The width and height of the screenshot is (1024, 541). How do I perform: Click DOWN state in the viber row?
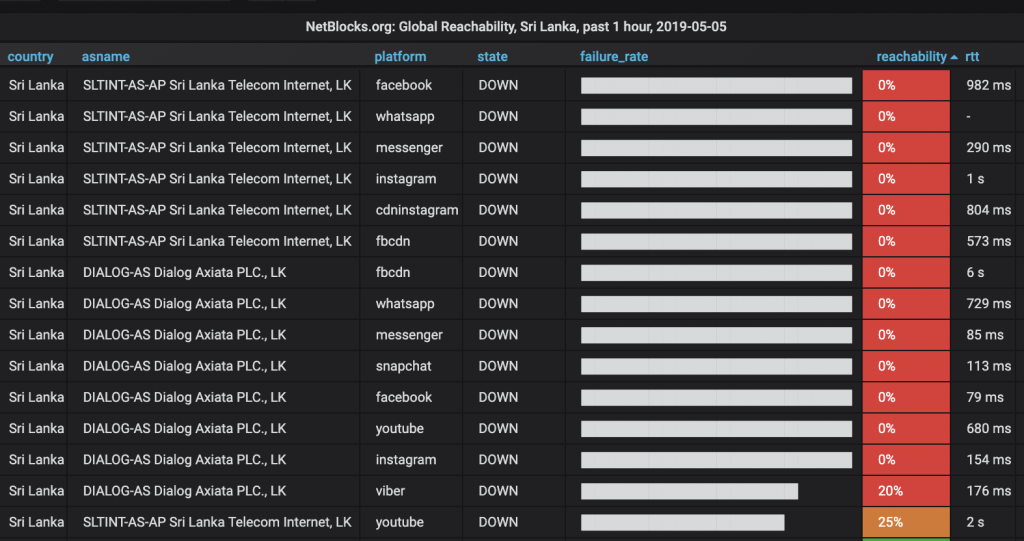click(498, 491)
